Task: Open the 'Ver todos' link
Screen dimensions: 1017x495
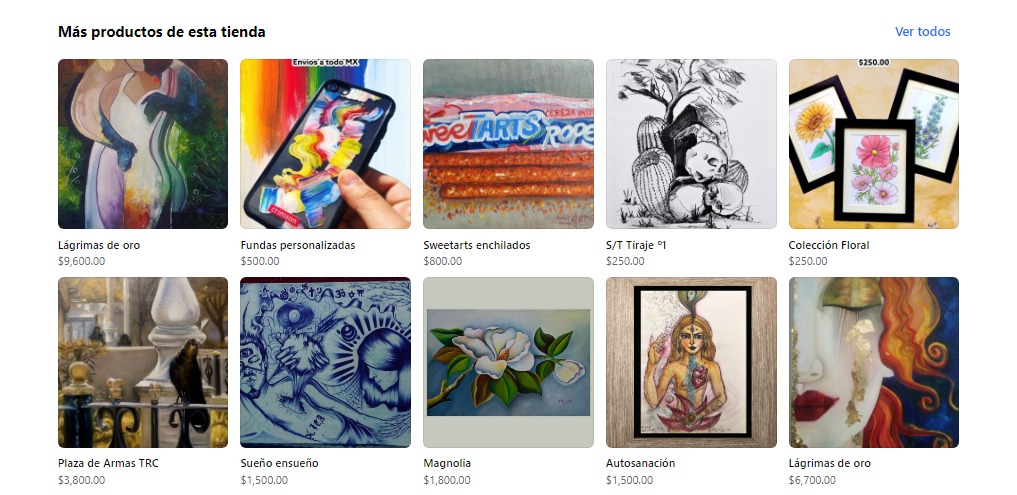Action: pyautogui.click(x=922, y=31)
